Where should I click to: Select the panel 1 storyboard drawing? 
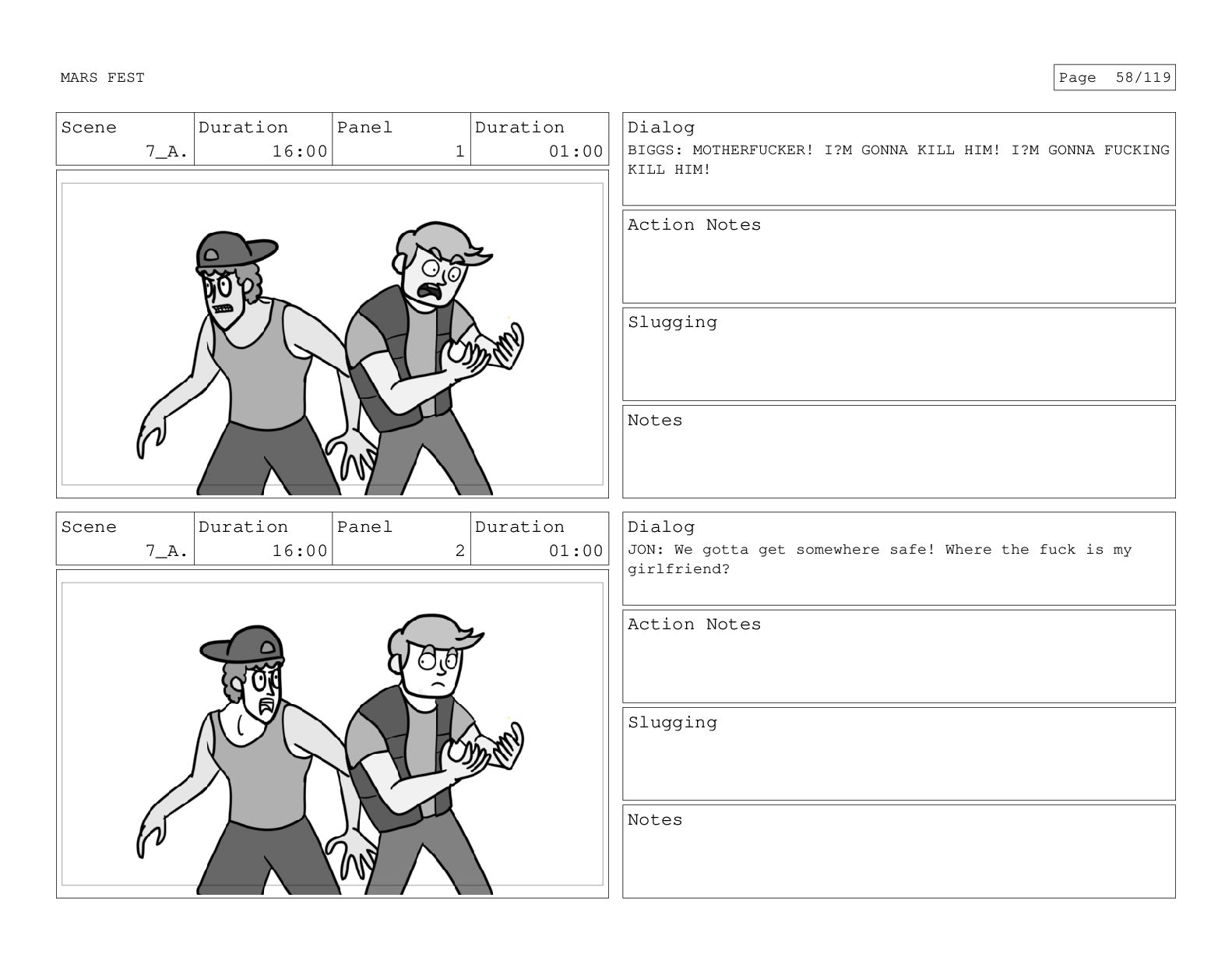click(x=333, y=334)
